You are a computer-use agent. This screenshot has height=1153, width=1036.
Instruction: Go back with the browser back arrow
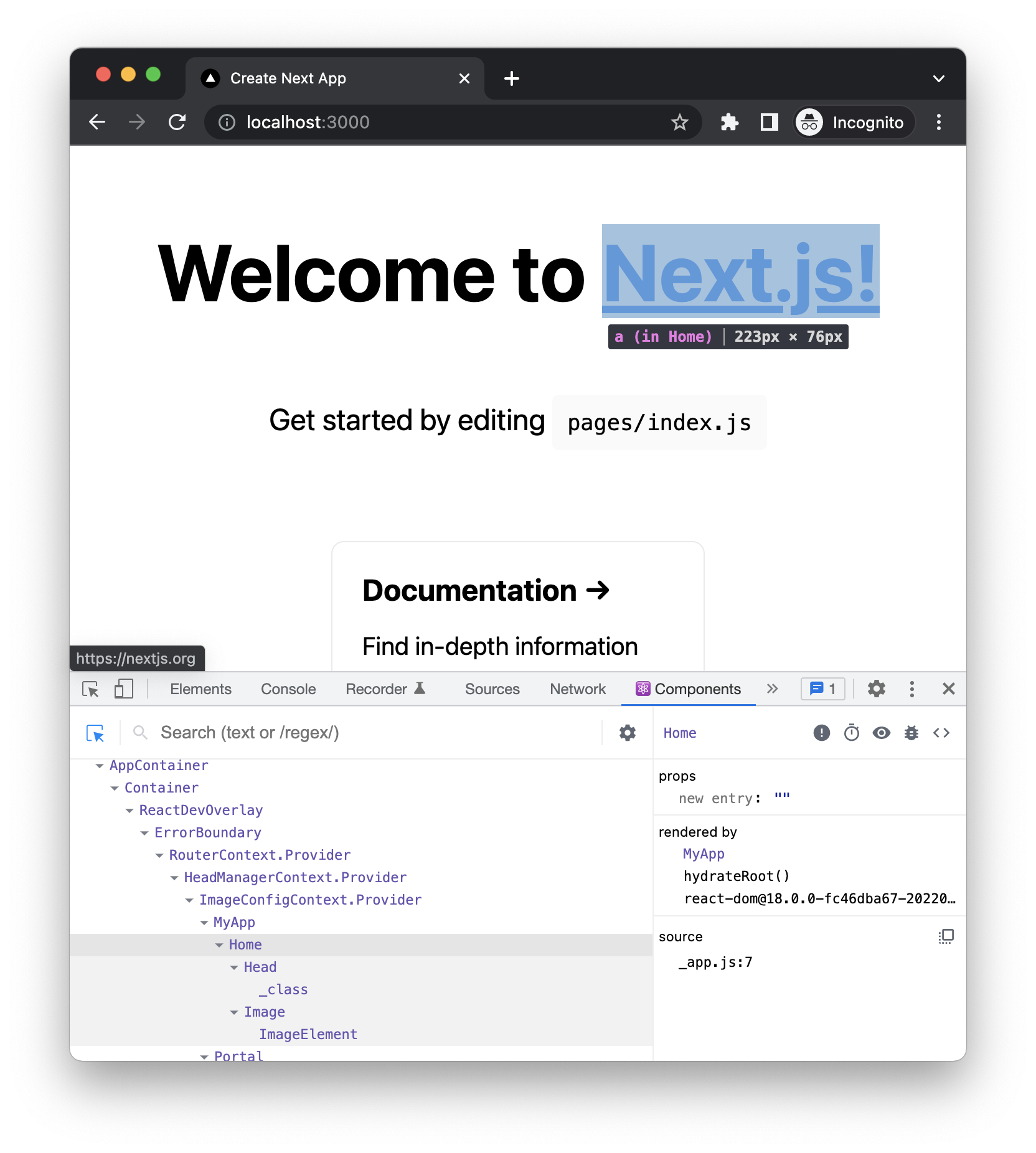[x=97, y=122]
